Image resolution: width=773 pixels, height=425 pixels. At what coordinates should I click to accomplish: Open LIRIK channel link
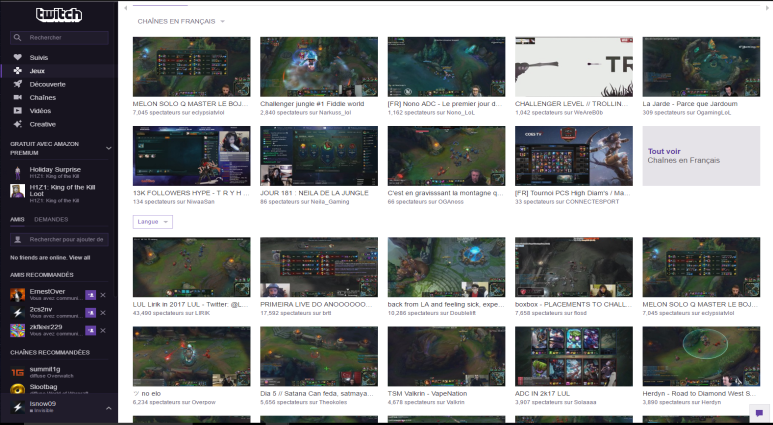pos(201,313)
